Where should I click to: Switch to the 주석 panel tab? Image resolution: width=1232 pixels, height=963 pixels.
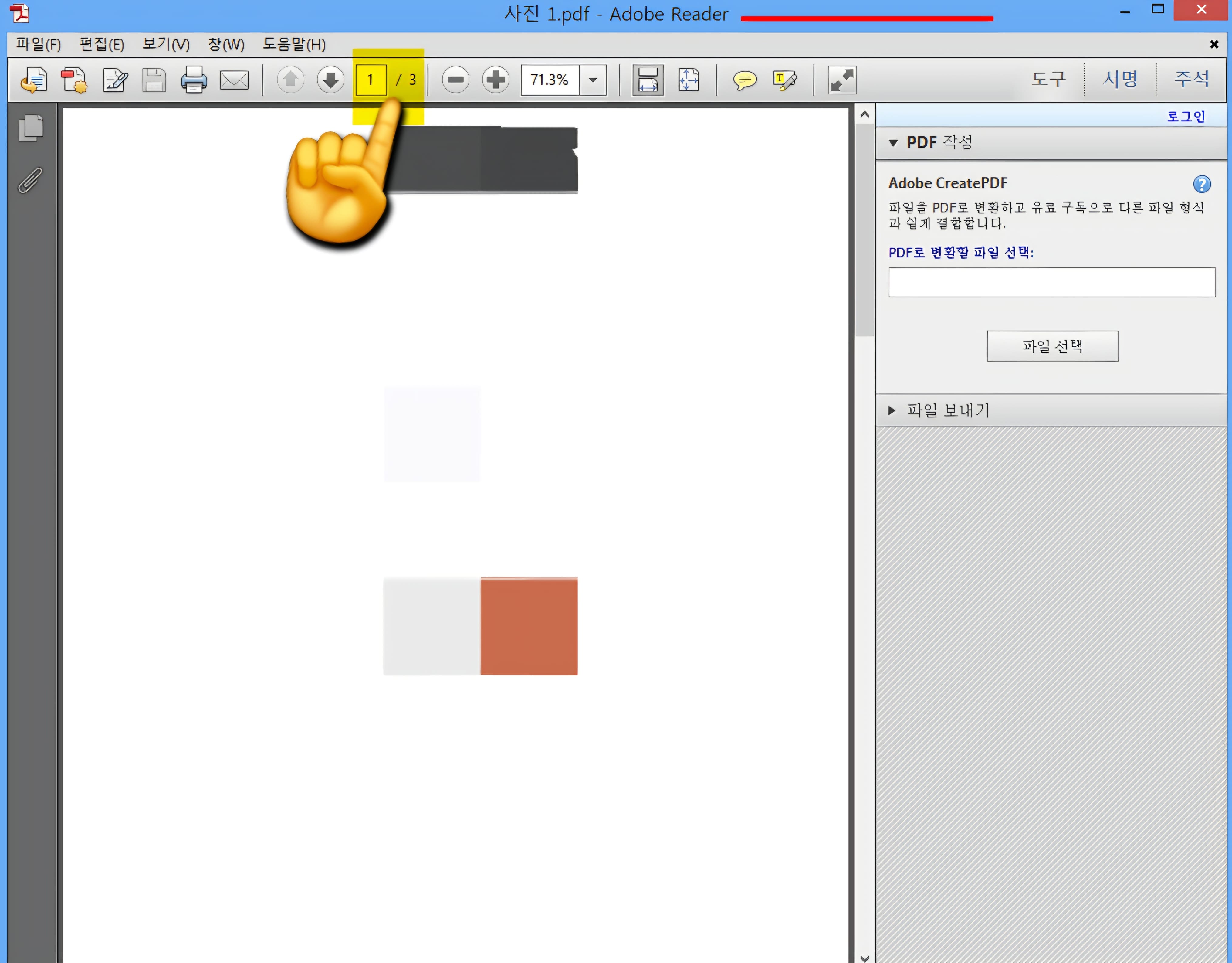pos(1191,80)
